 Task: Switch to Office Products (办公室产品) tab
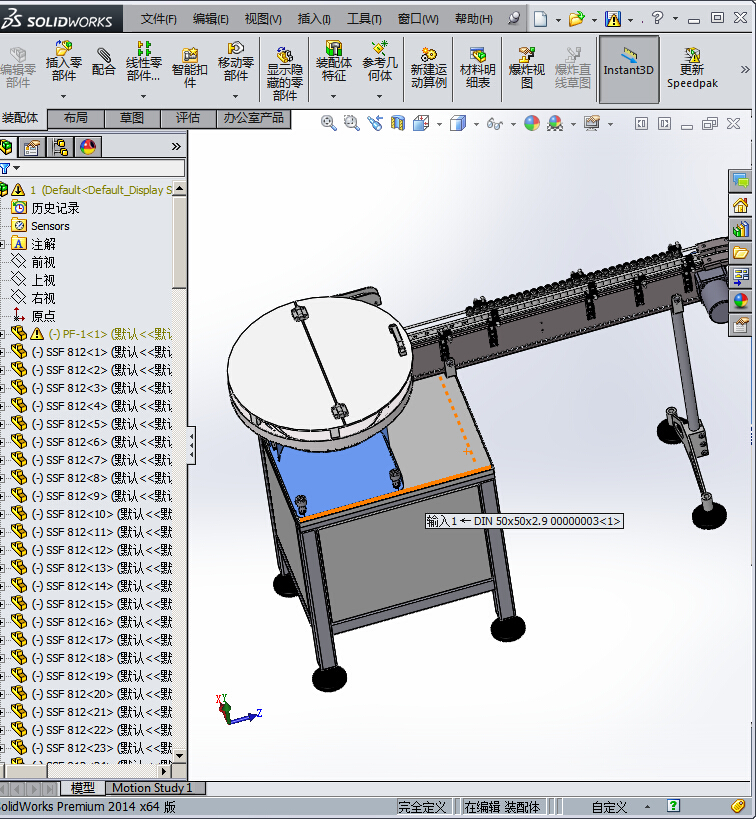click(x=253, y=119)
